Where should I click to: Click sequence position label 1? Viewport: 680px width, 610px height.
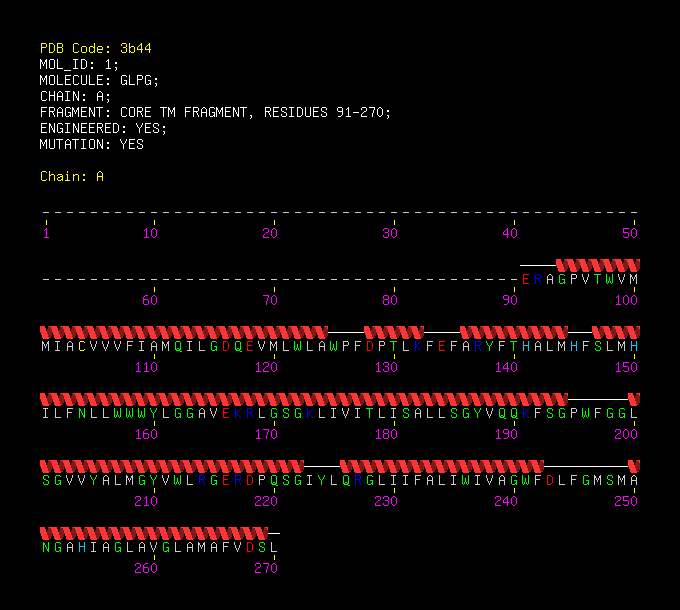46,233
